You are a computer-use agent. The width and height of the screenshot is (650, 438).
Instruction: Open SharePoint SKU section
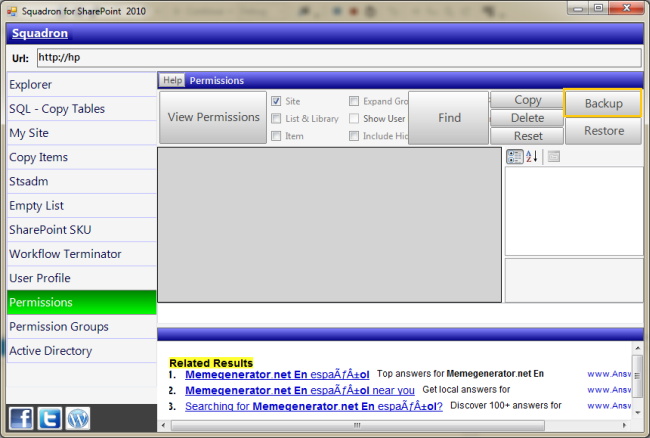82,230
